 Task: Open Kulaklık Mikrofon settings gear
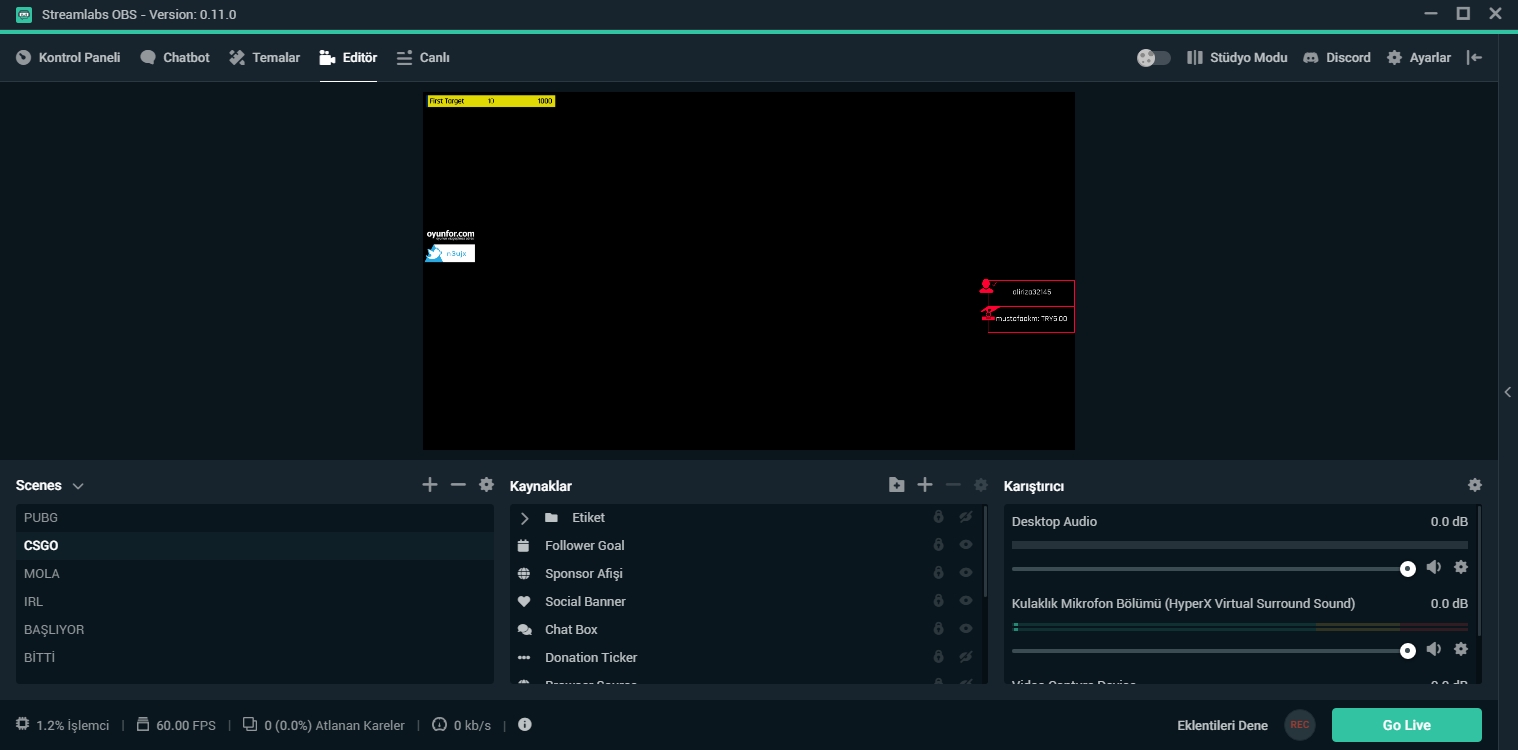(x=1461, y=649)
